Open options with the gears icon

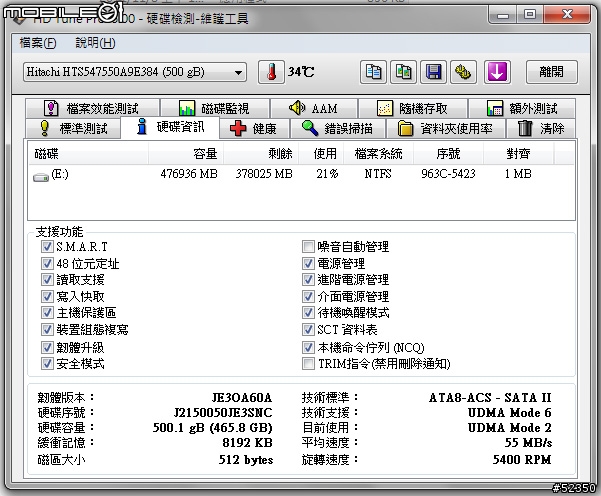pos(463,72)
